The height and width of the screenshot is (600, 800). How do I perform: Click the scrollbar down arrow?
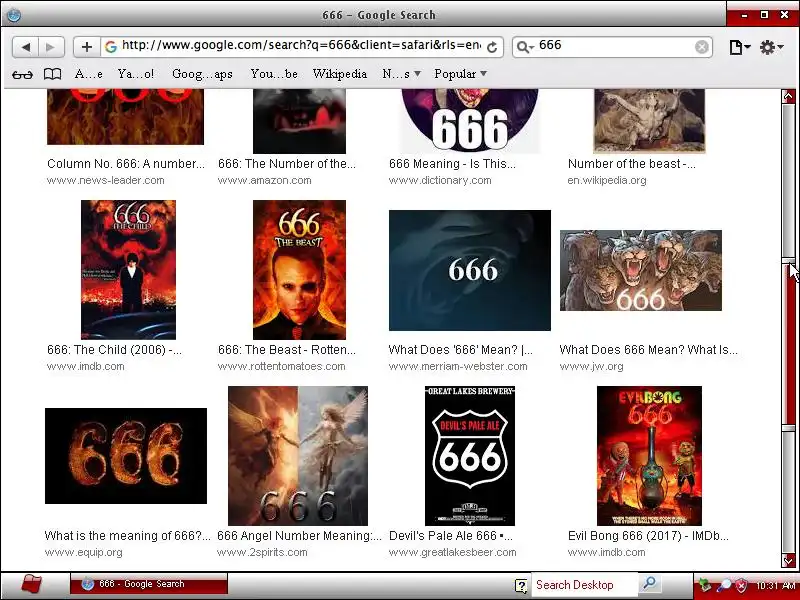pyautogui.click(x=788, y=561)
